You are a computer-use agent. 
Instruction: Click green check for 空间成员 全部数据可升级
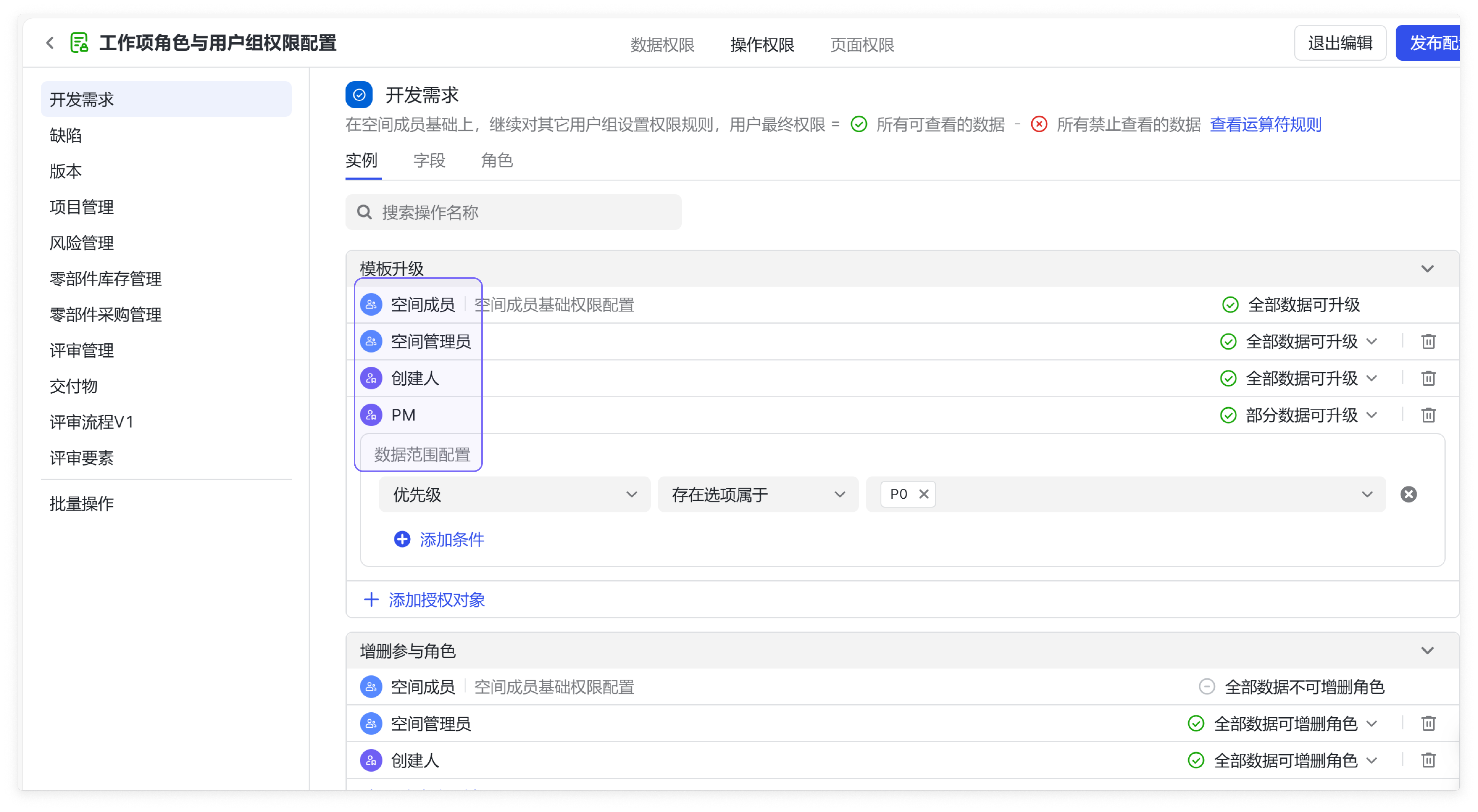[1230, 304]
